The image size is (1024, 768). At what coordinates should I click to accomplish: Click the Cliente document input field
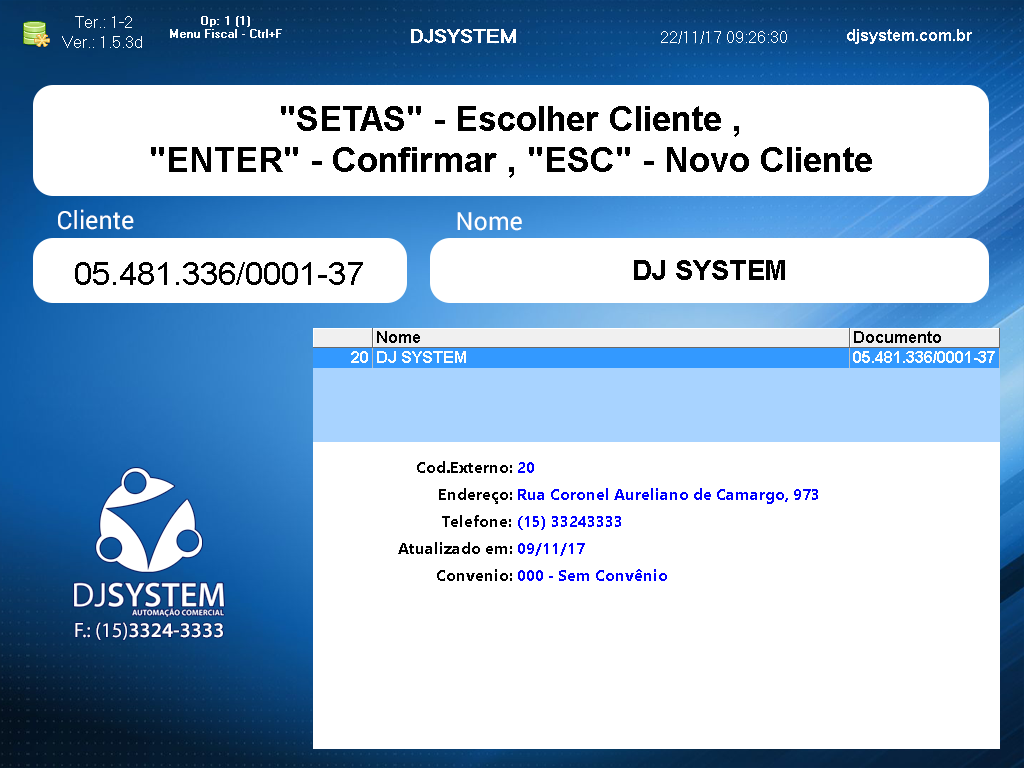219,270
